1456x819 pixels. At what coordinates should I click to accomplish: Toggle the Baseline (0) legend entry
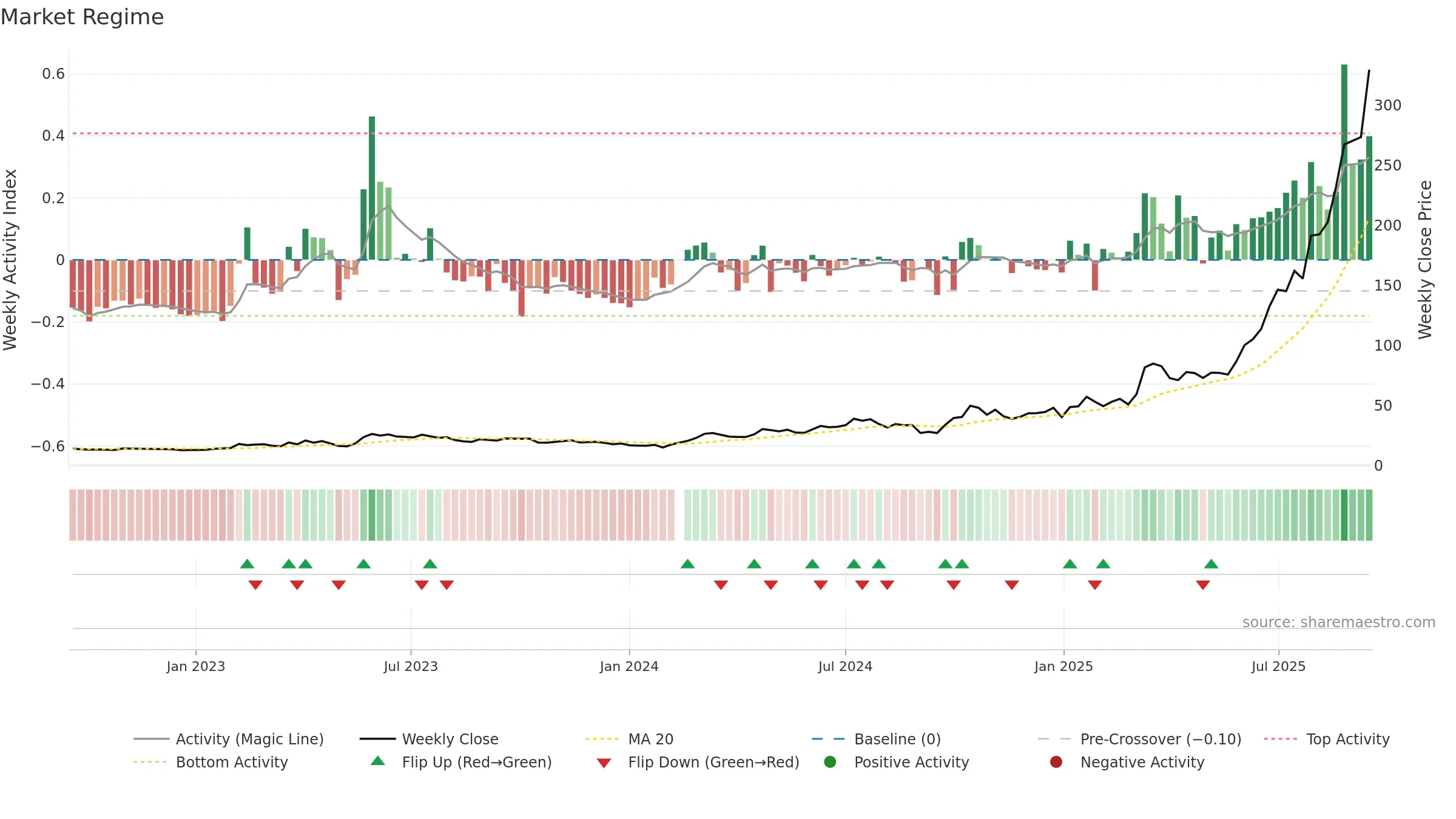[x=876, y=739]
